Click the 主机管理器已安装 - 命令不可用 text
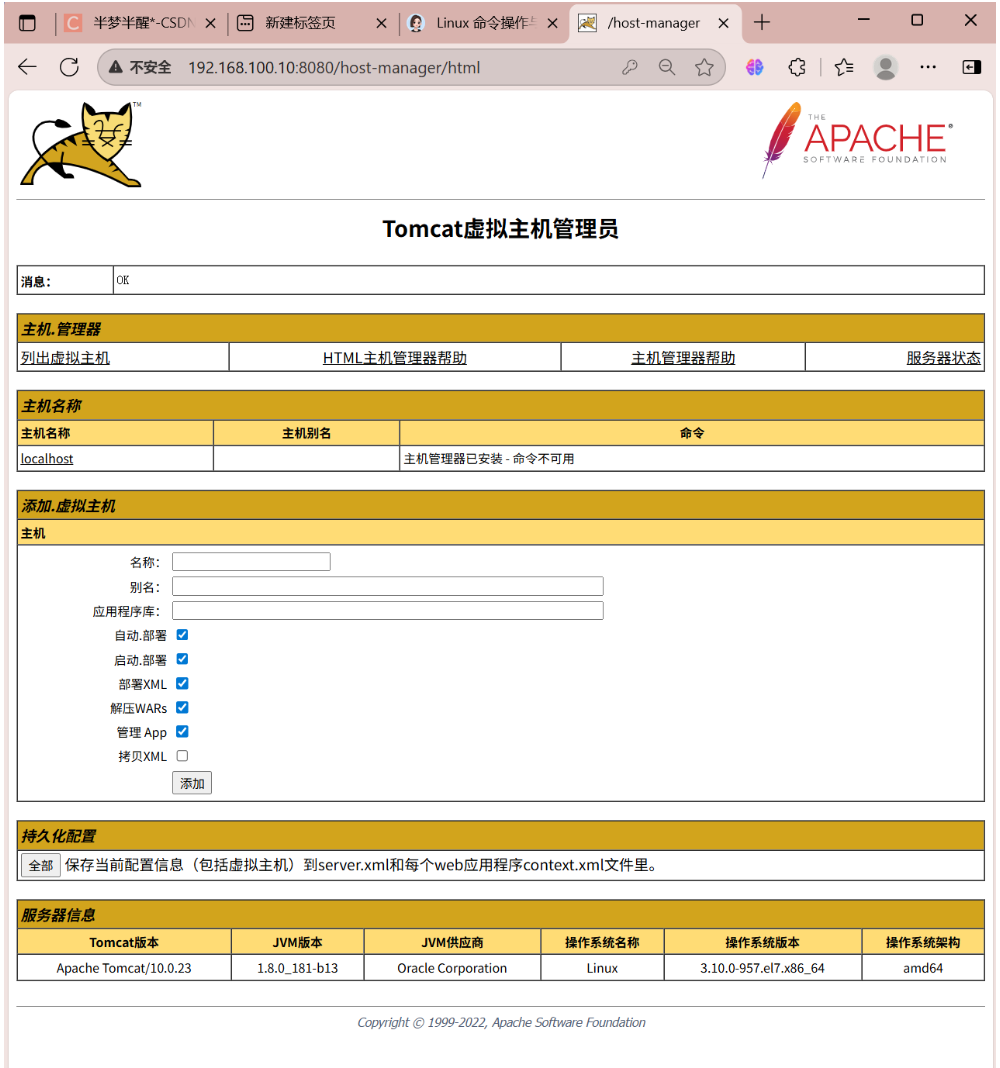 click(x=489, y=458)
